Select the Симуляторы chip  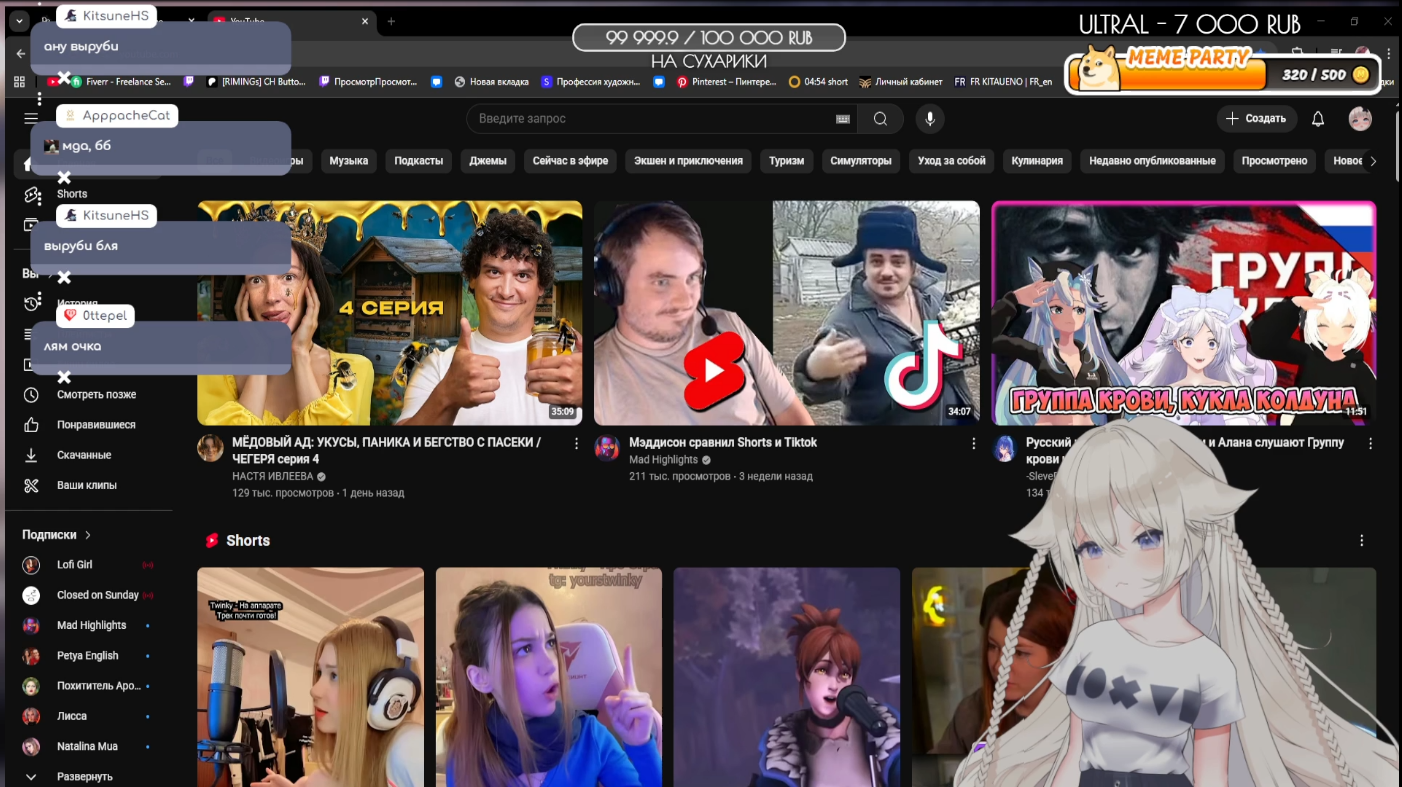click(861, 161)
